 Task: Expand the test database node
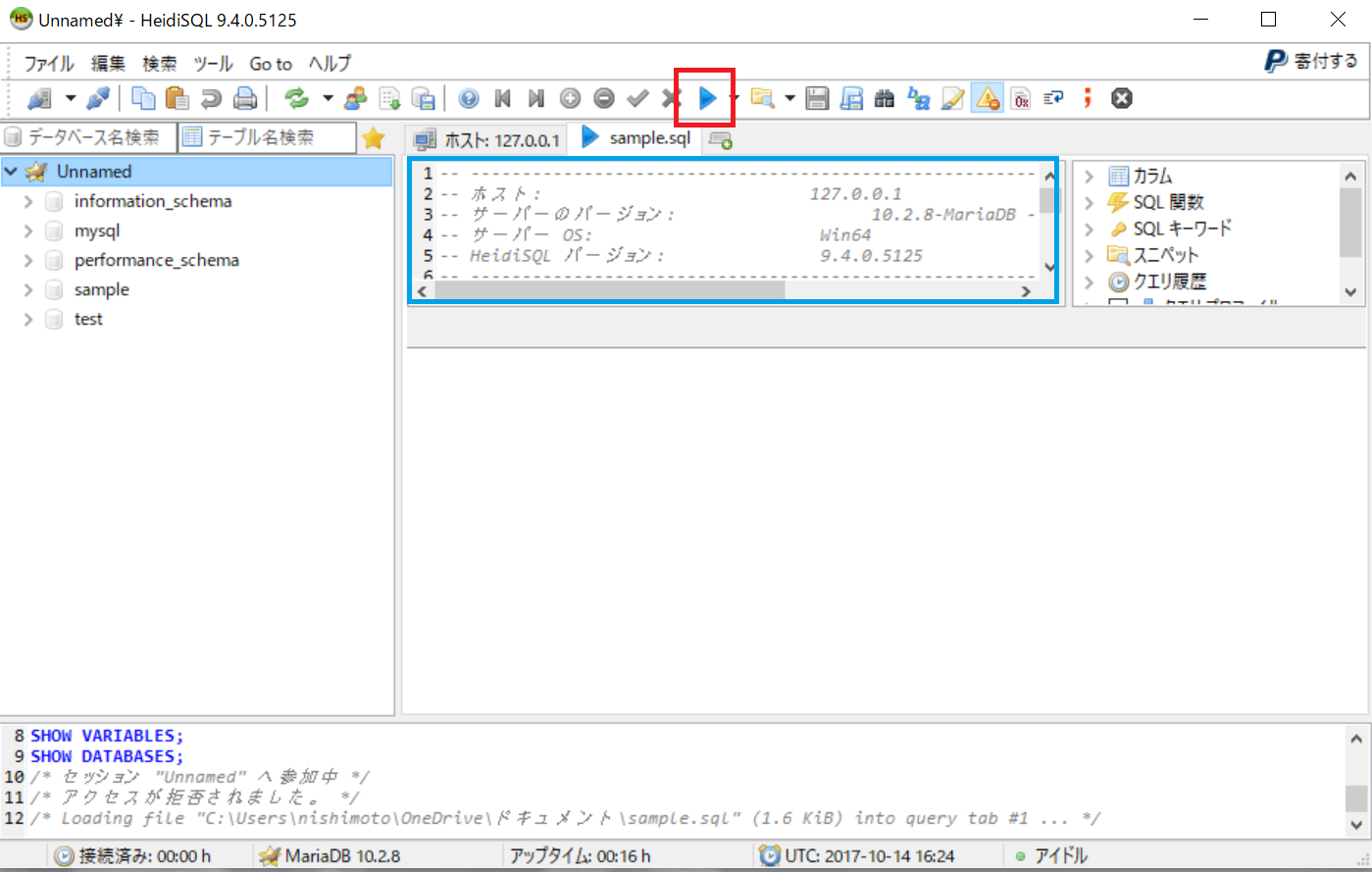tap(28, 319)
